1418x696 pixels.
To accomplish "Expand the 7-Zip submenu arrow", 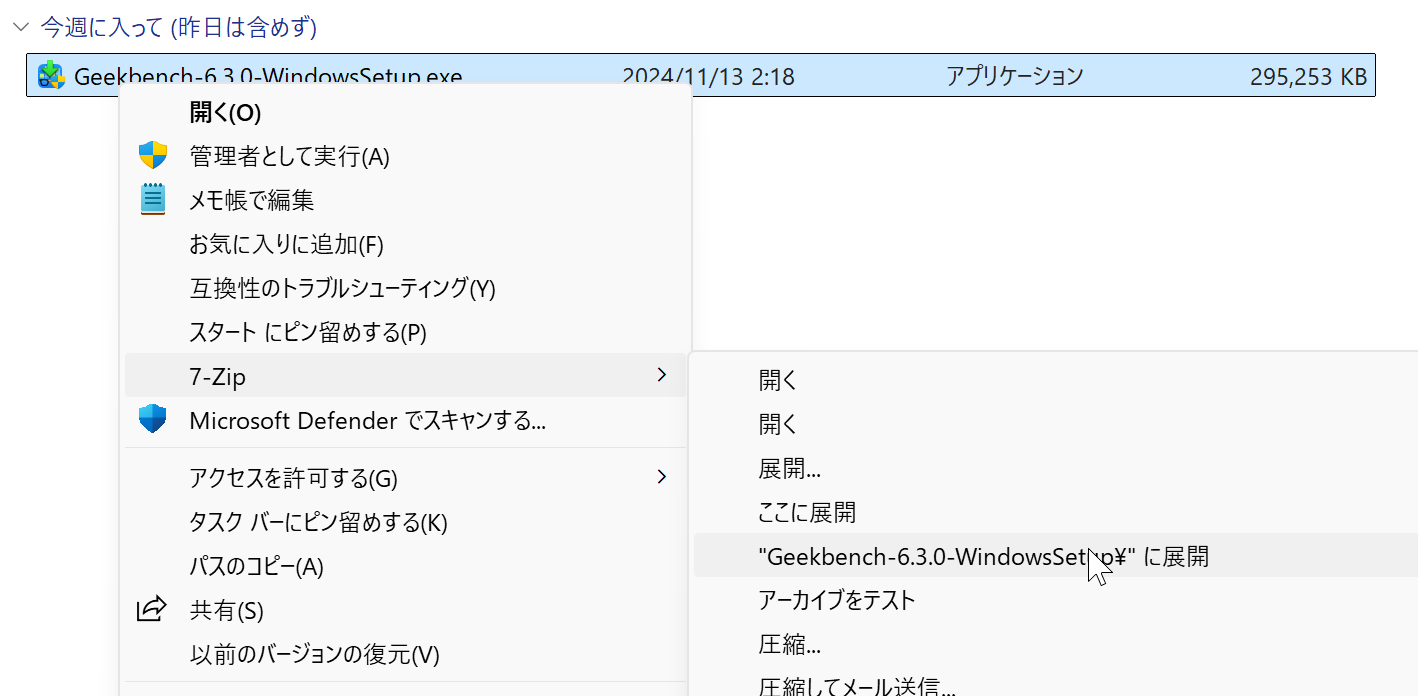I will [x=661, y=375].
